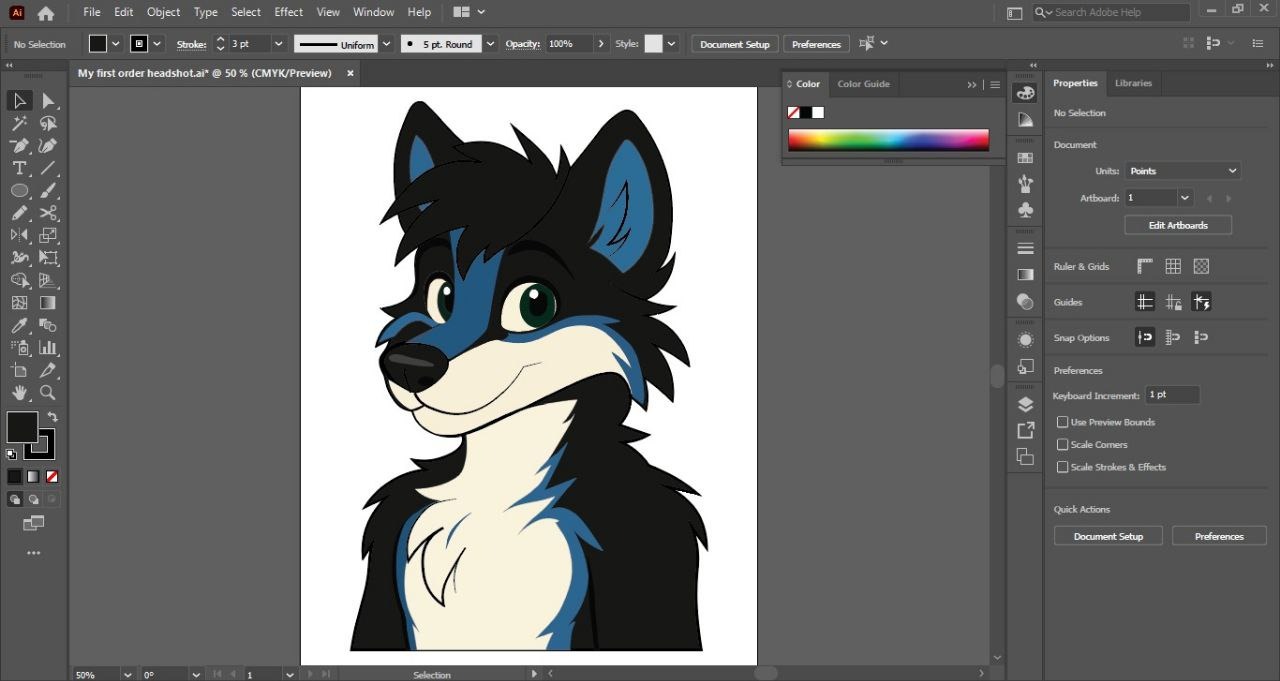
Task: Check the Scale Corners option
Action: tap(1063, 445)
